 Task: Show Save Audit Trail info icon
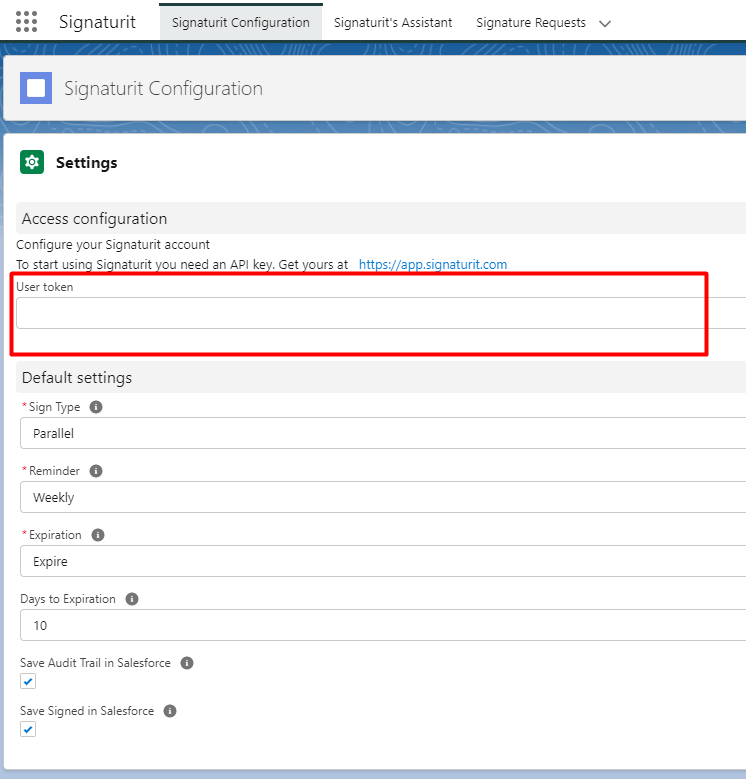tap(187, 663)
